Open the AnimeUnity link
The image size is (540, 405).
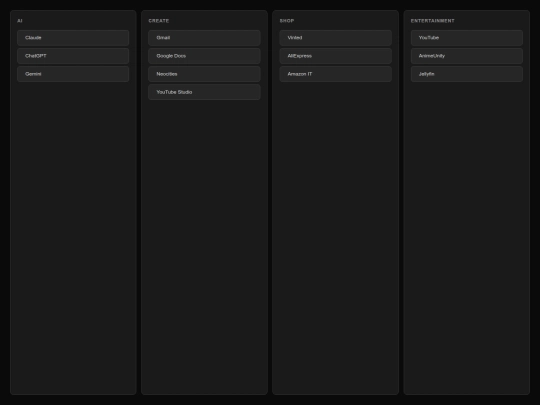tap(467, 56)
